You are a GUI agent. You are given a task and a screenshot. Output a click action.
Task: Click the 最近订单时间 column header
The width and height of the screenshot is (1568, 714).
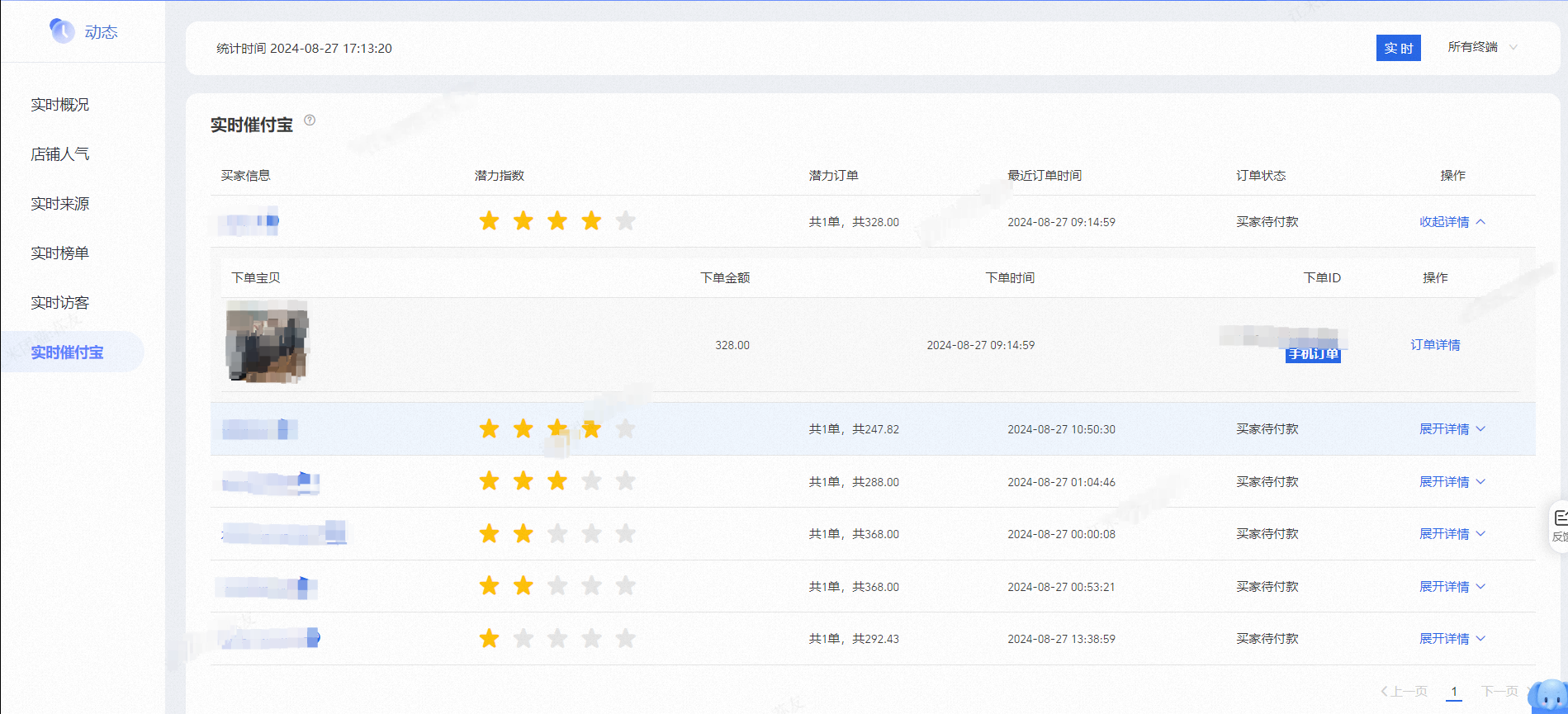1045,176
